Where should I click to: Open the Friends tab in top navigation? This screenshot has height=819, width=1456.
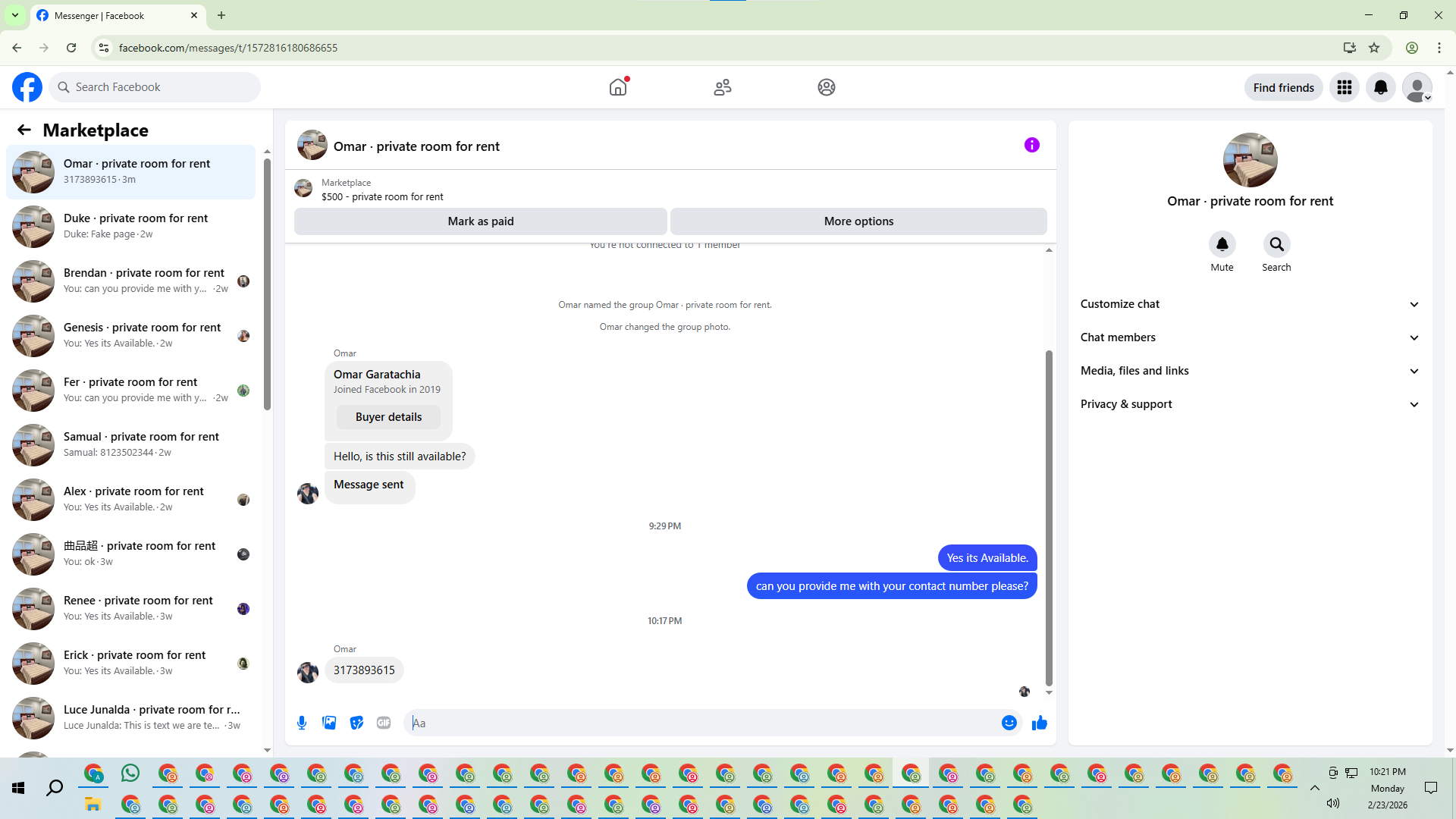[722, 87]
